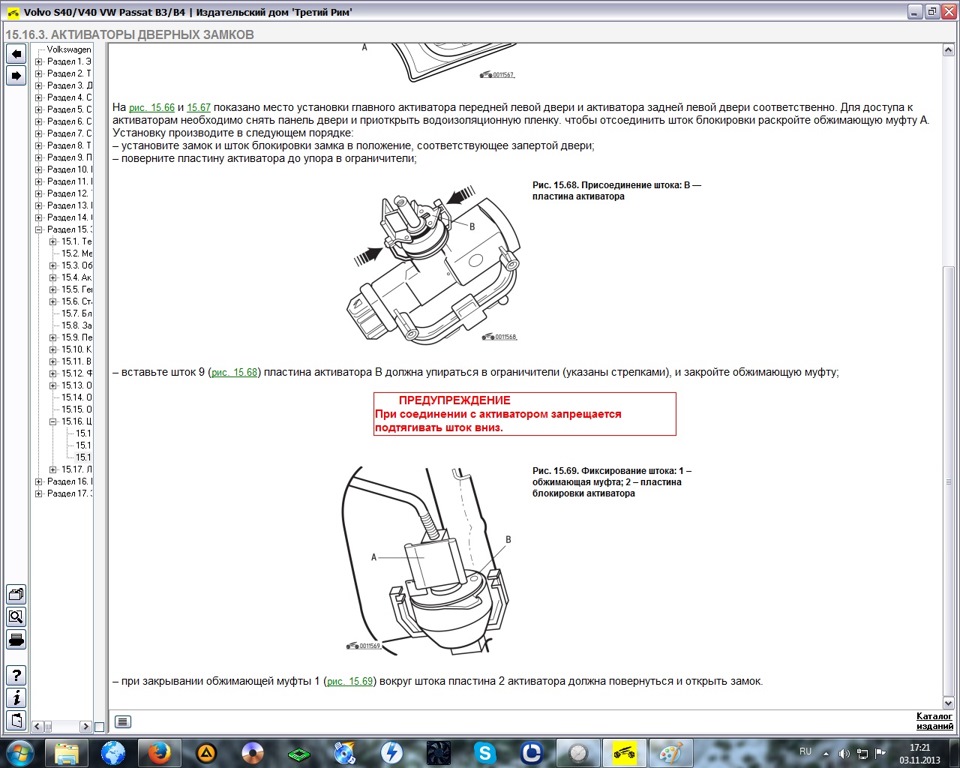The height and width of the screenshot is (768, 960).
Task: Collapse section 15.16 in the tree
Action: click(53, 421)
